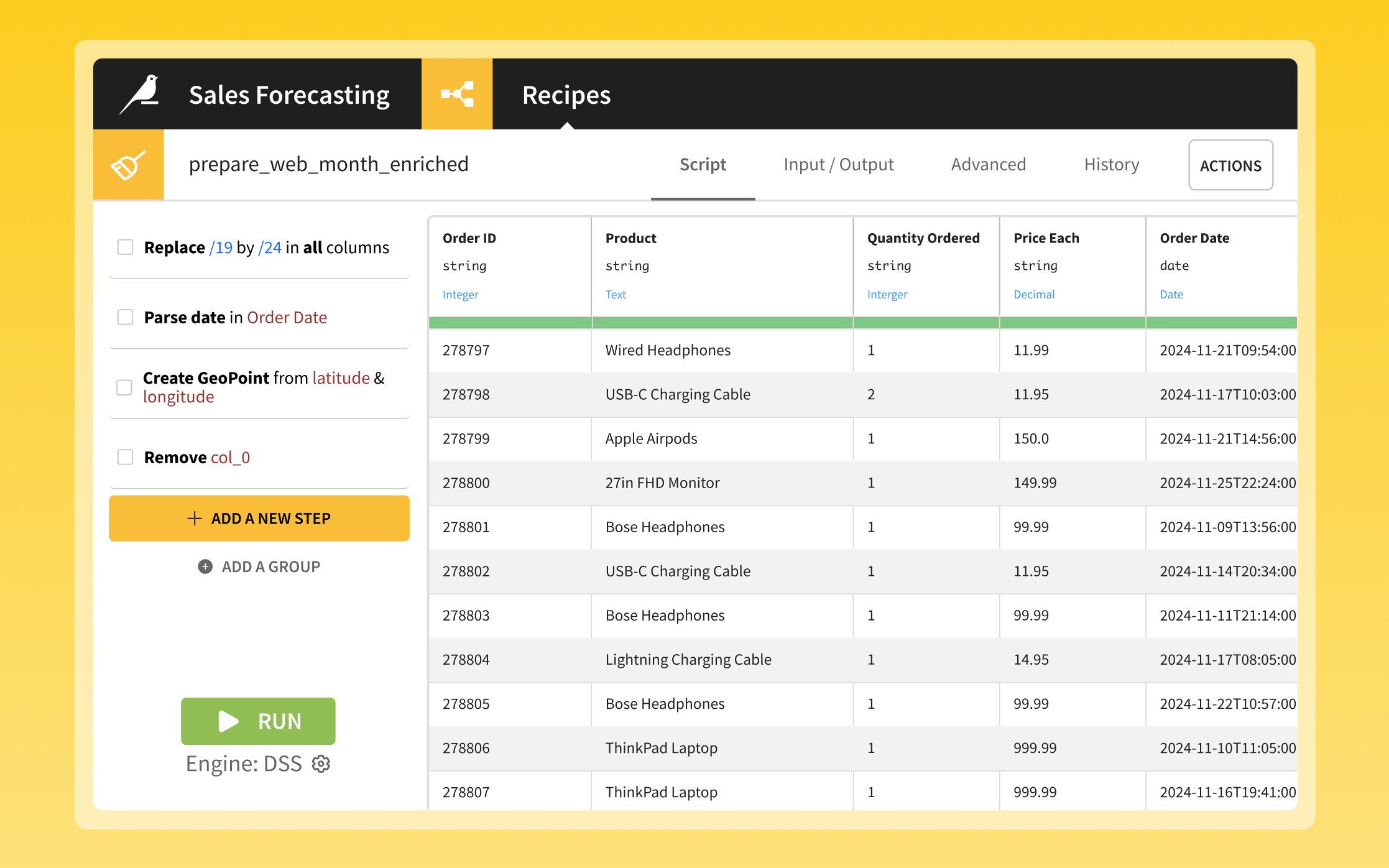
Task: Open Order ID column header menu
Action: click(469, 238)
